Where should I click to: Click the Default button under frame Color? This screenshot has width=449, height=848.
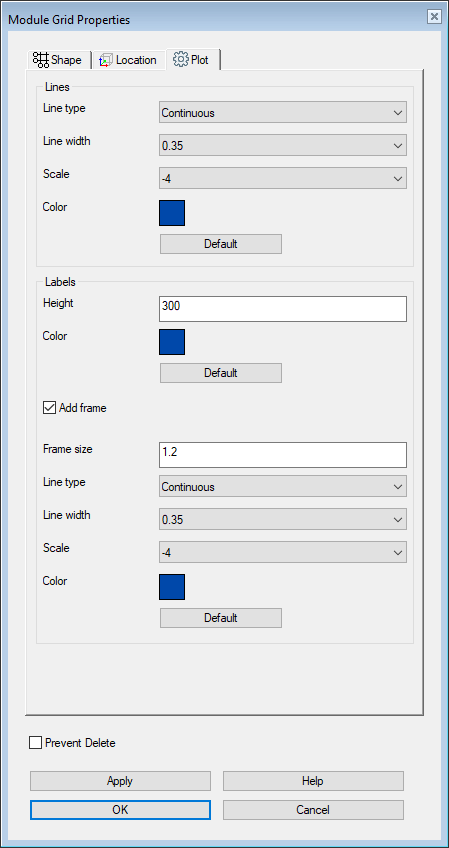point(221,618)
